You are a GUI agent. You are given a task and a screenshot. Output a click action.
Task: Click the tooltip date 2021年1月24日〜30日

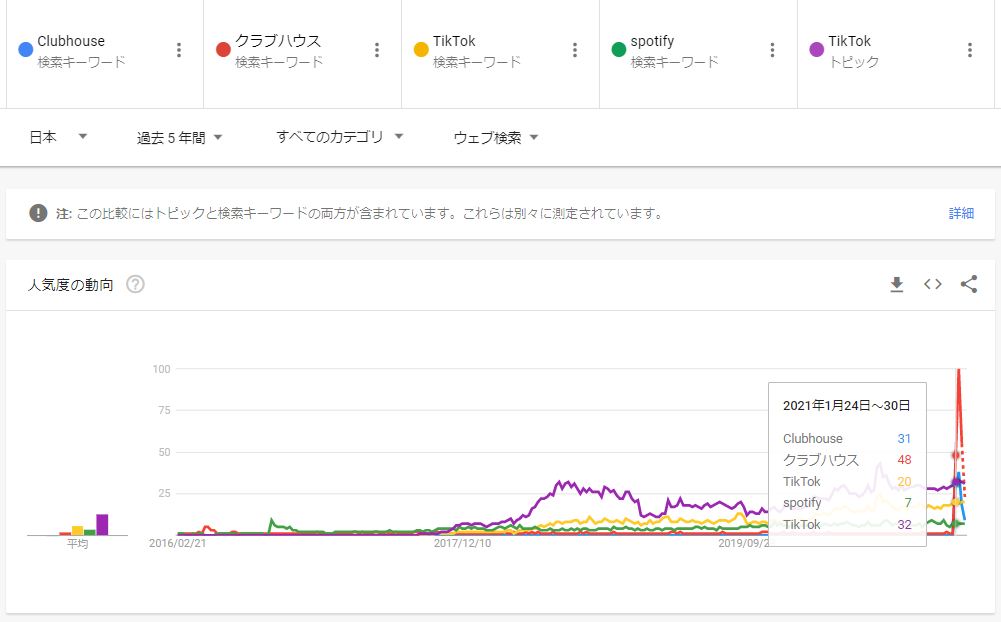pyautogui.click(x=847, y=406)
